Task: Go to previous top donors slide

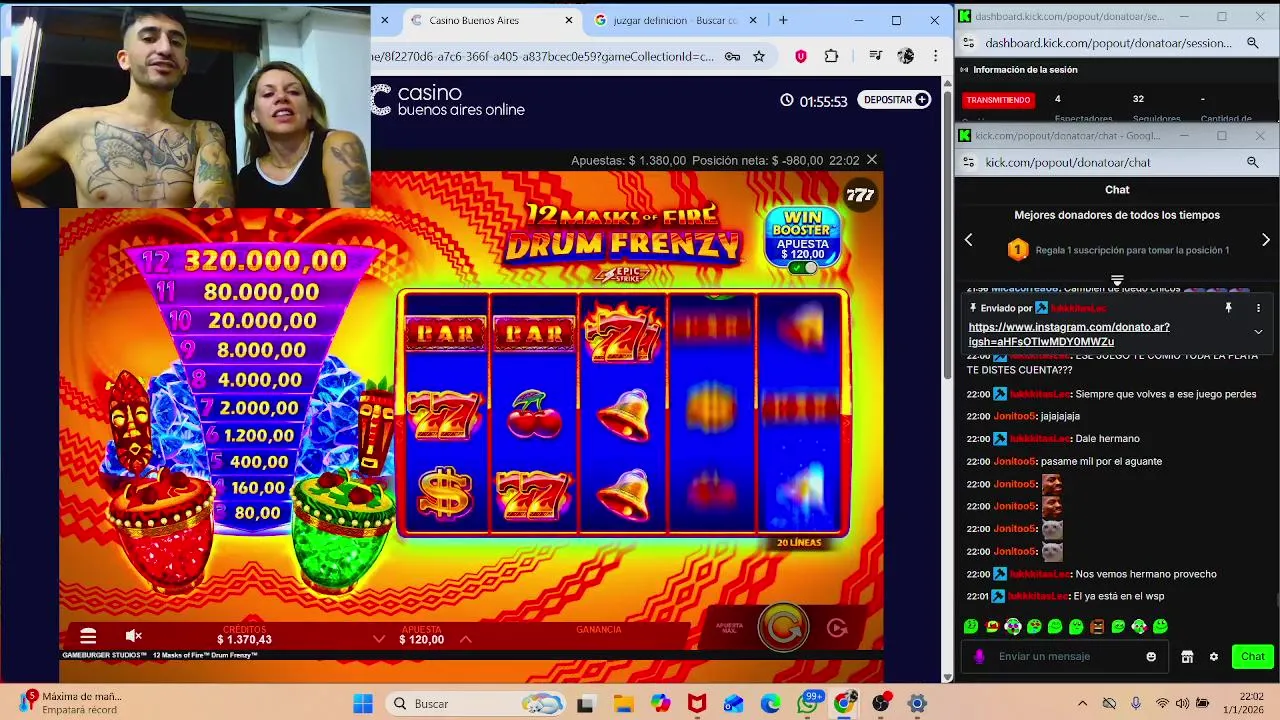Action: click(968, 240)
